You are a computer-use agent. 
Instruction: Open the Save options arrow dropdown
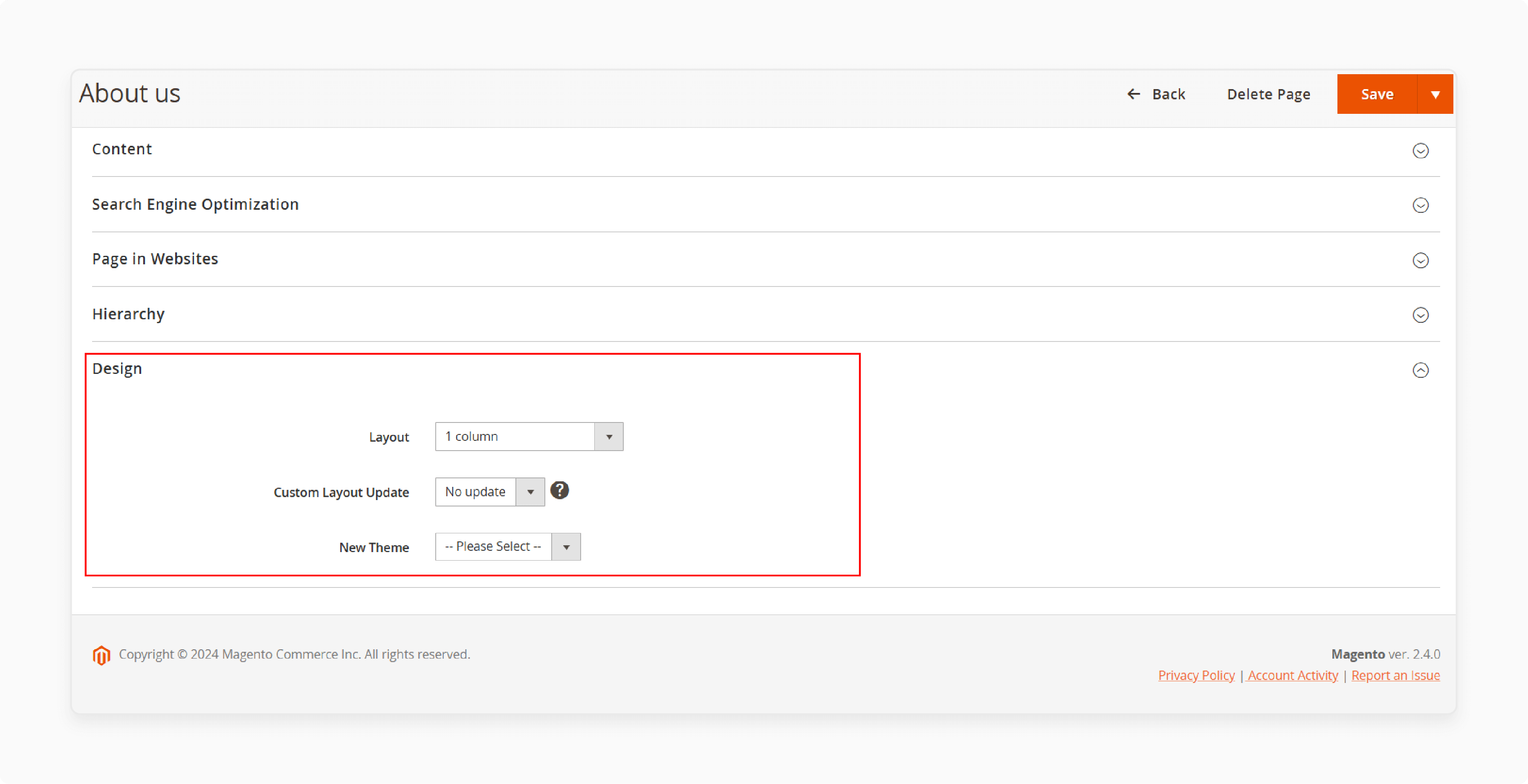(1435, 94)
